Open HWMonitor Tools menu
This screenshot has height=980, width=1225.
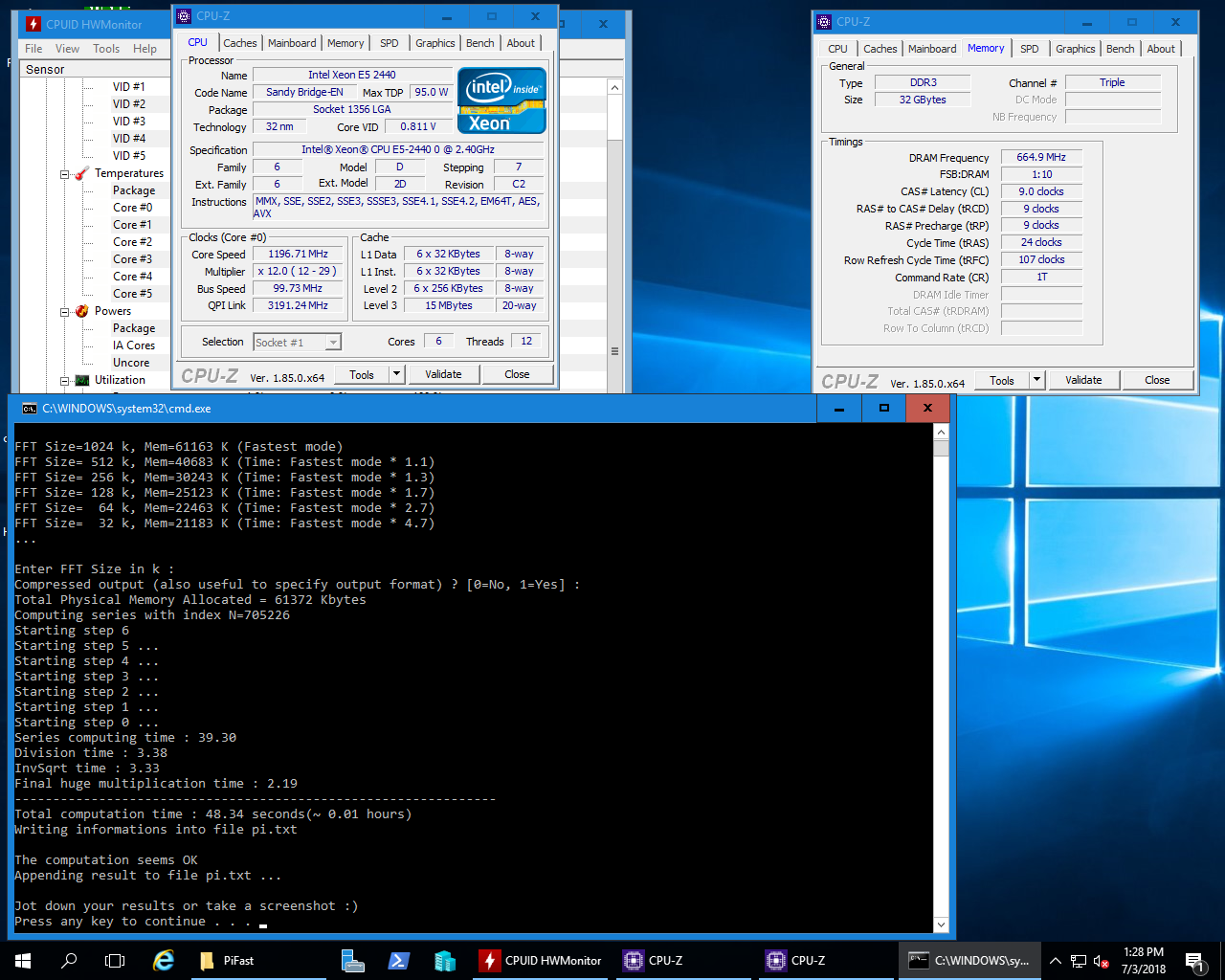[106, 49]
